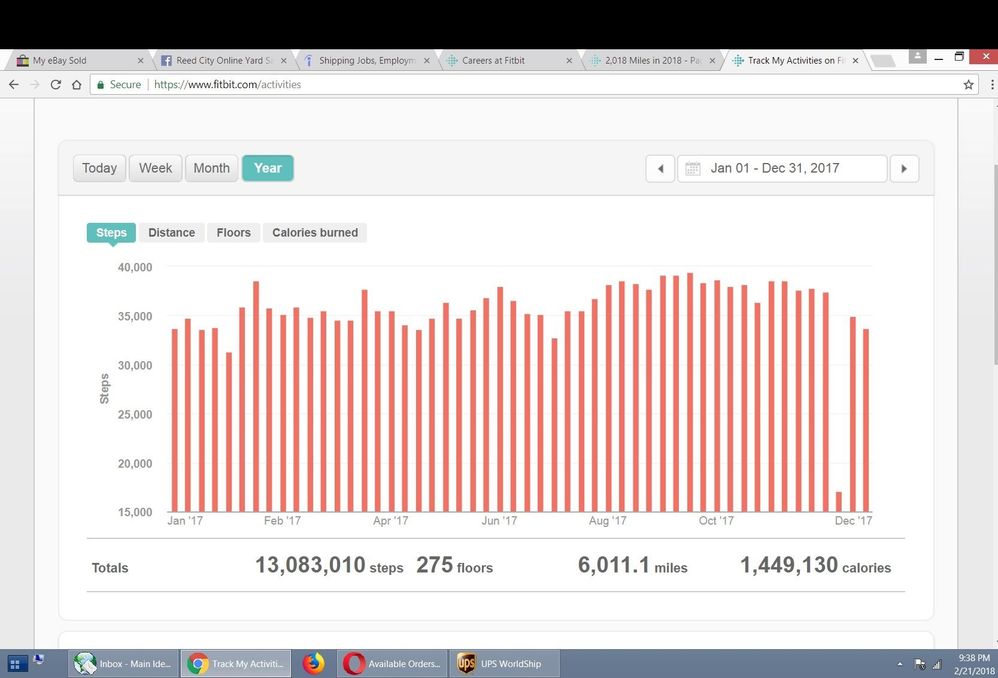Select the Month view button
The height and width of the screenshot is (678, 998).
pos(211,168)
